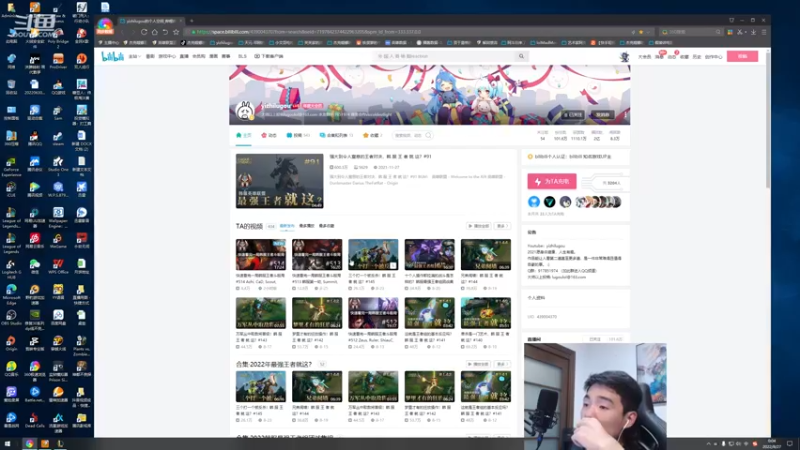Click the browser address bar
Image resolution: width=800 pixels, height=450 pixels.
408,32
